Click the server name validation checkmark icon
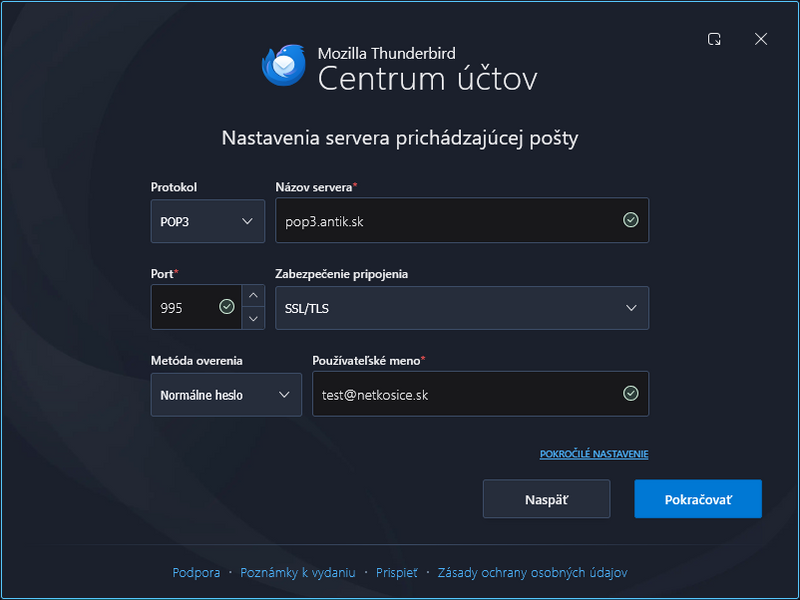 point(631,220)
